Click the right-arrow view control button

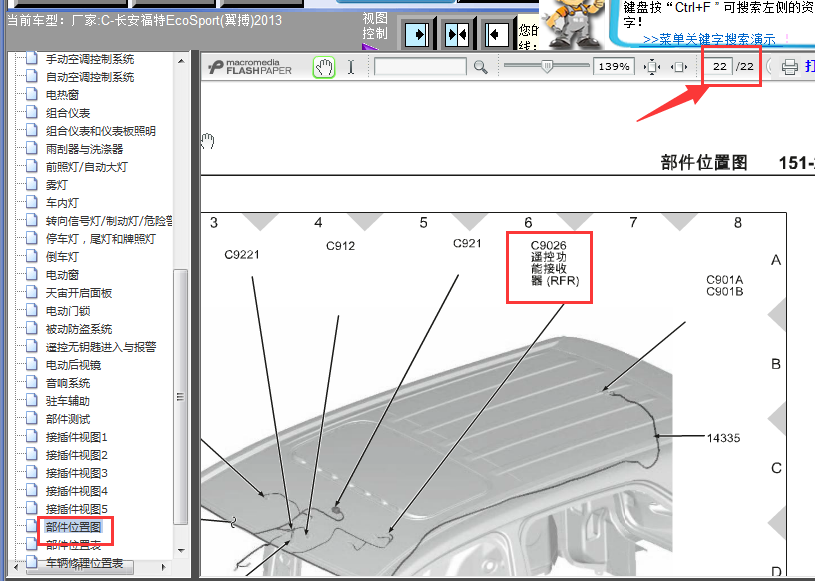point(416,34)
